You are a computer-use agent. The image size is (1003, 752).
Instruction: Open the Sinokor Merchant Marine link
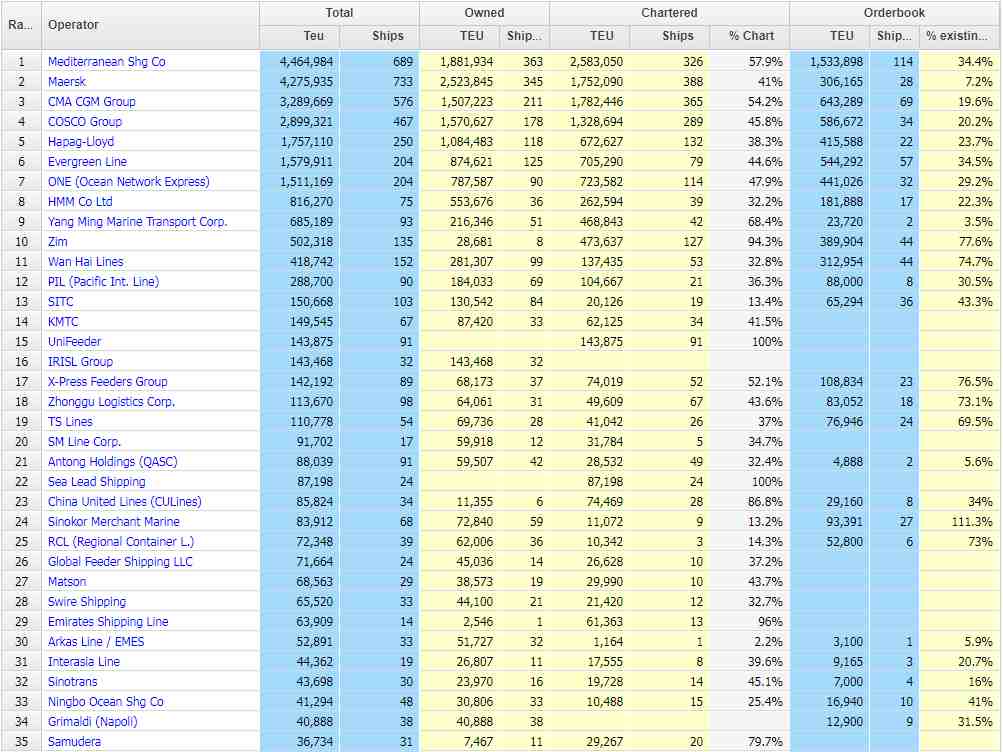click(x=114, y=521)
